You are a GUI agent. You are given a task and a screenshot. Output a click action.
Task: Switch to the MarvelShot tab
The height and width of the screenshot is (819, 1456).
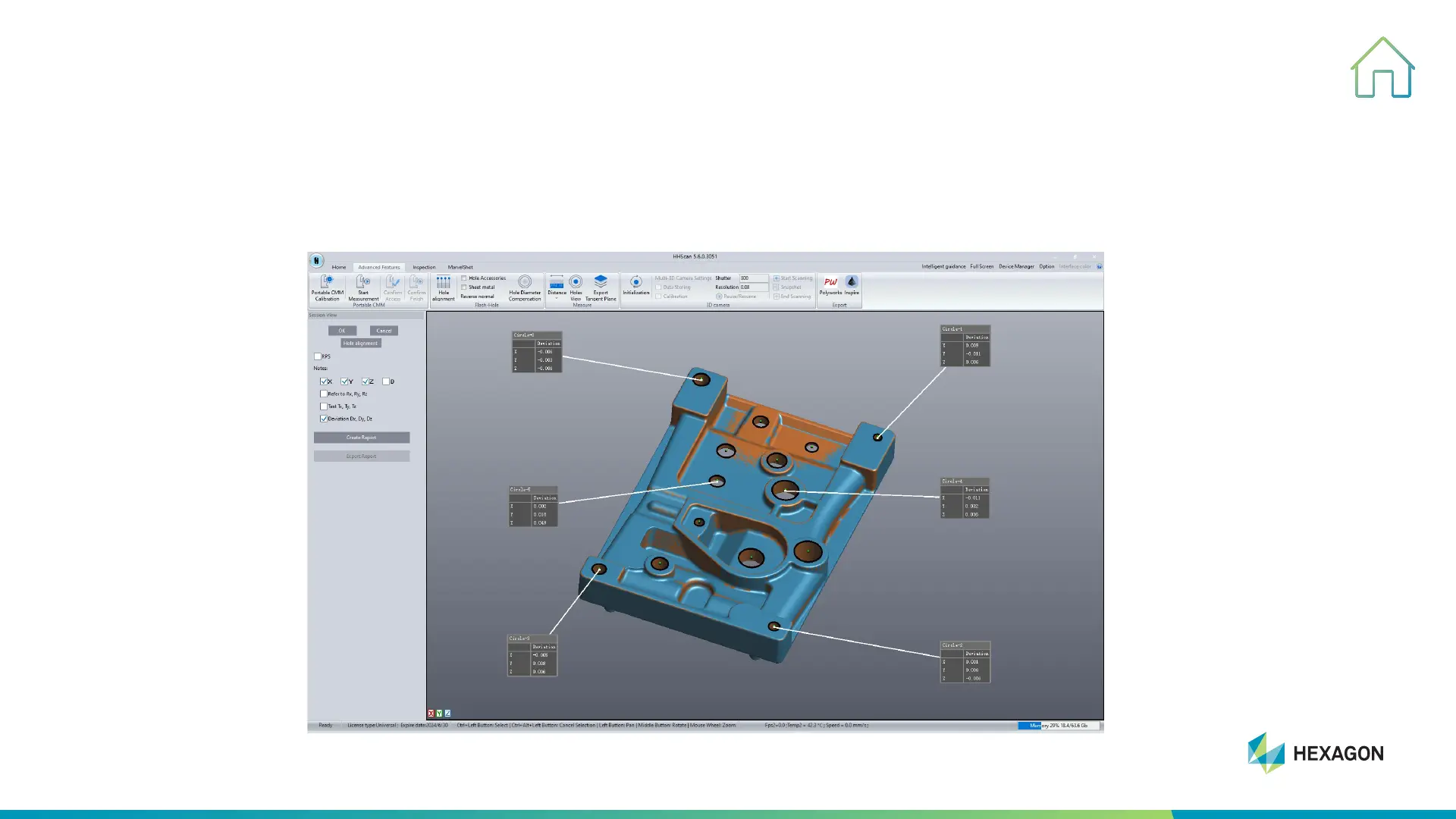click(460, 267)
